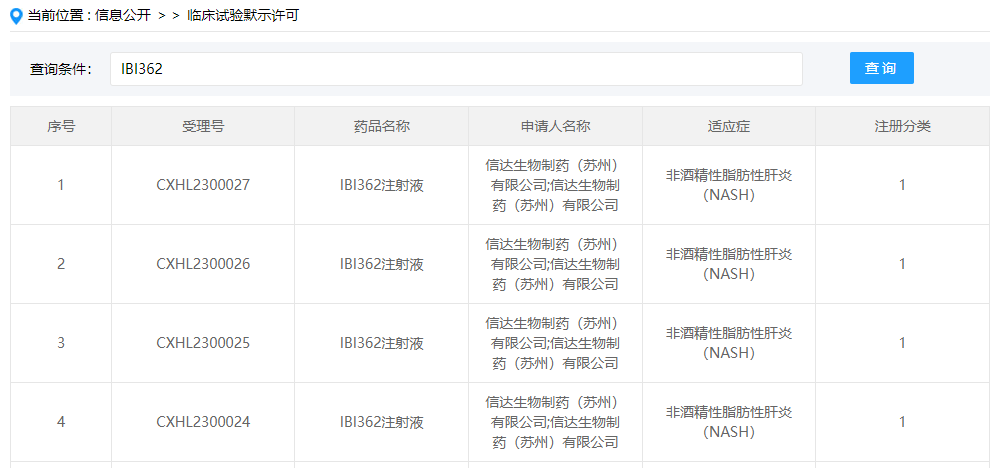This screenshot has height=468, width=1003.
Task: Click NASH indication in CXHL2300025 row
Action: pyautogui.click(x=729, y=343)
